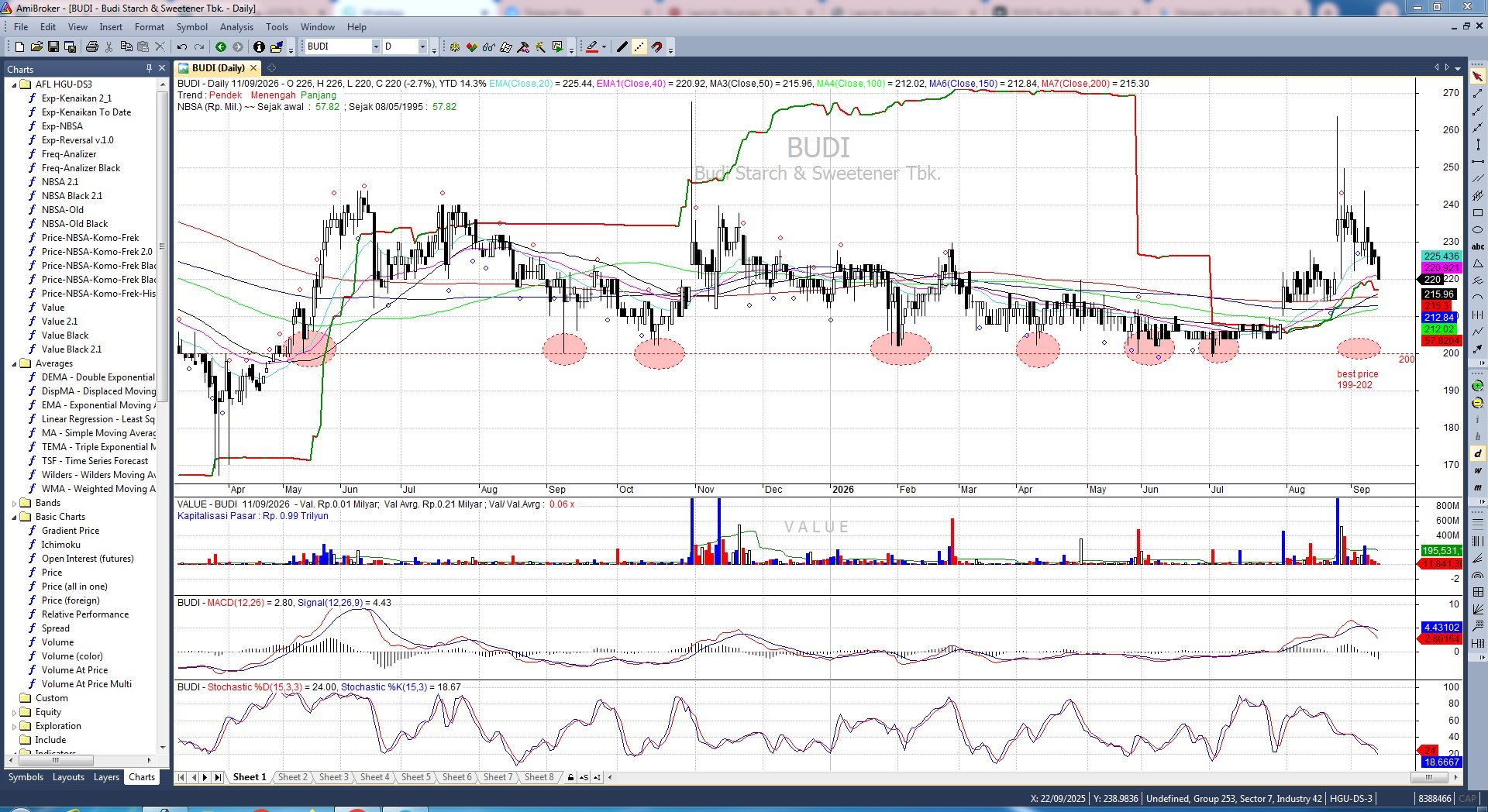The width and height of the screenshot is (1488, 812).
Task: Open the Analysis menu
Action: [236, 26]
